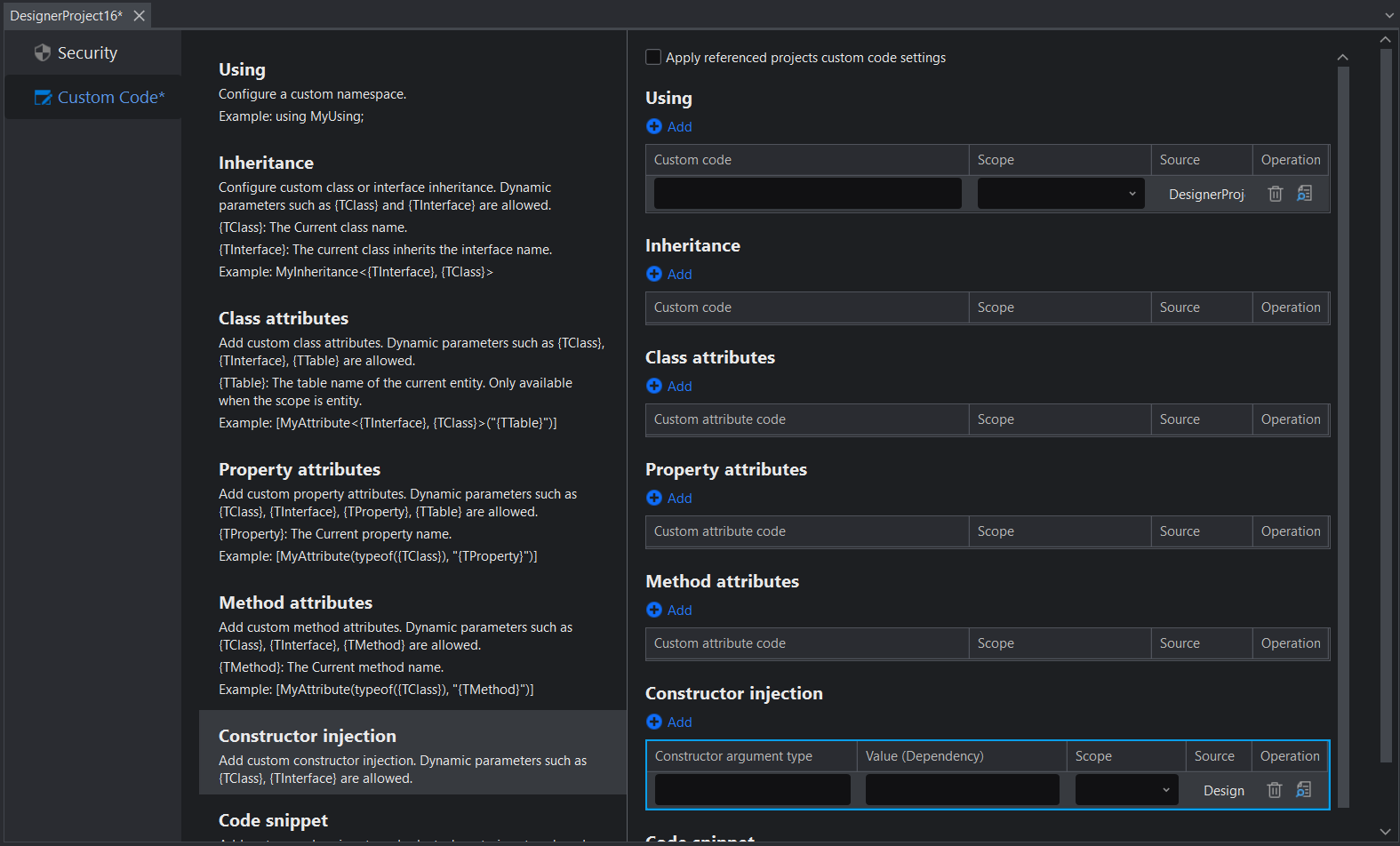Enable Apply referenced projects custom code settings
This screenshot has width=1400, height=846.
(653, 57)
